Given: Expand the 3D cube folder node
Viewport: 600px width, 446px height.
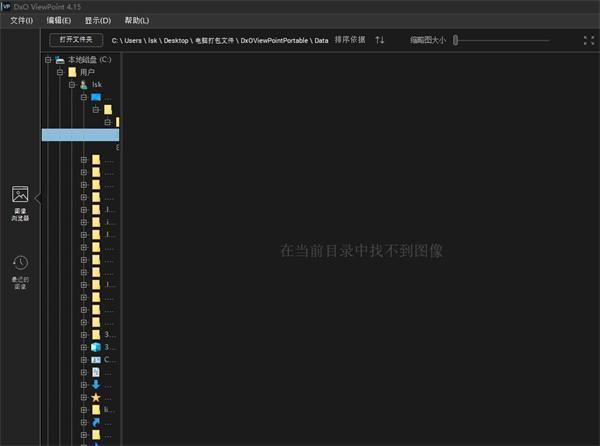Looking at the screenshot, I should tap(84, 347).
